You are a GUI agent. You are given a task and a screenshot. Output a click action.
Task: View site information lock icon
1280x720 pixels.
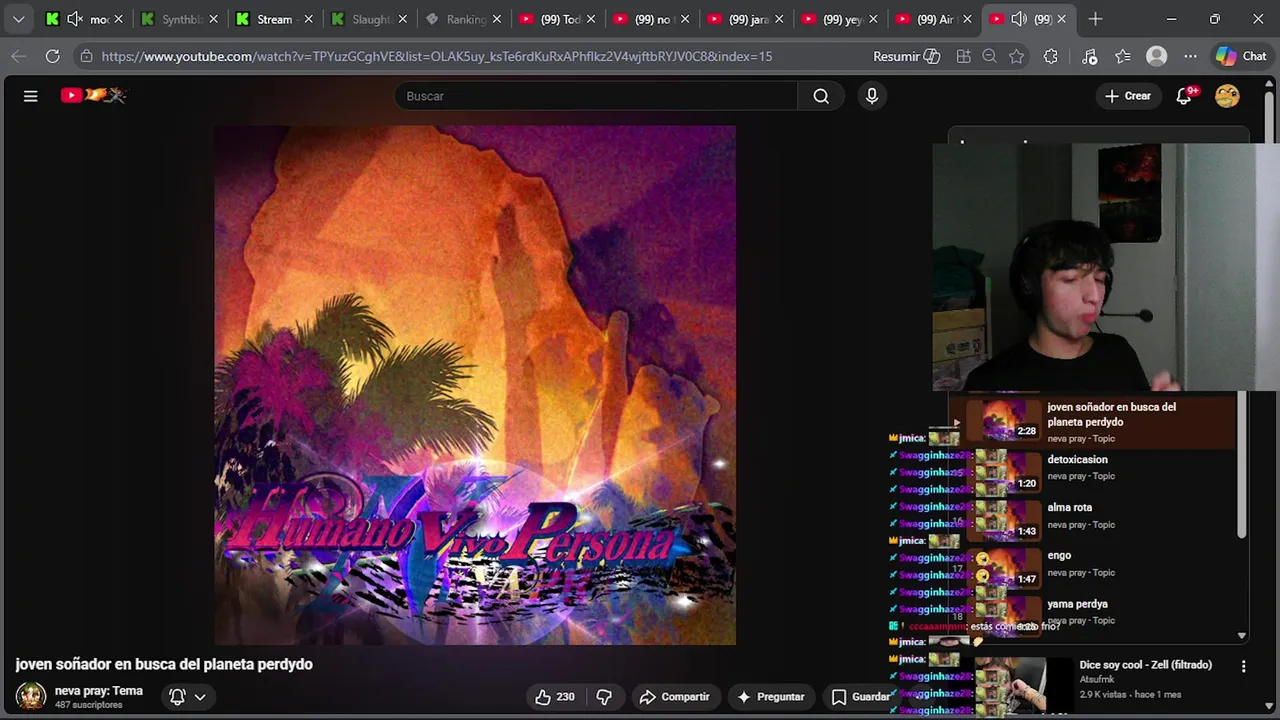pyautogui.click(x=87, y=56)
